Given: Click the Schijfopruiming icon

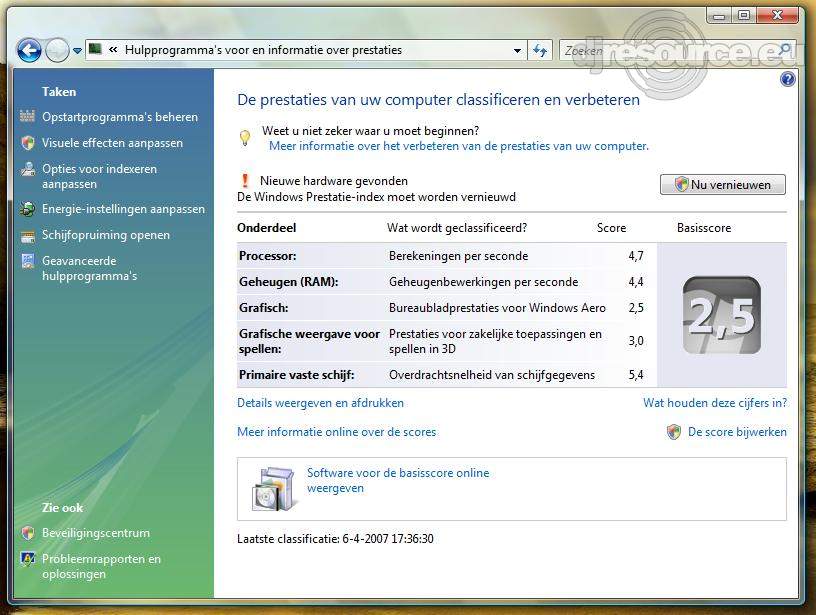Looking at the screenshot, I should (x=28, y=236).
